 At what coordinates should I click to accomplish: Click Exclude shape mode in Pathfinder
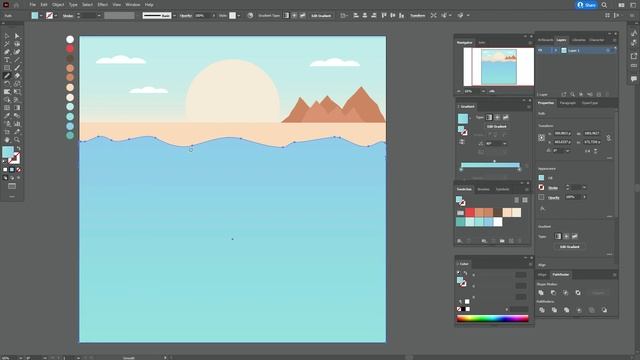[578, 293]
